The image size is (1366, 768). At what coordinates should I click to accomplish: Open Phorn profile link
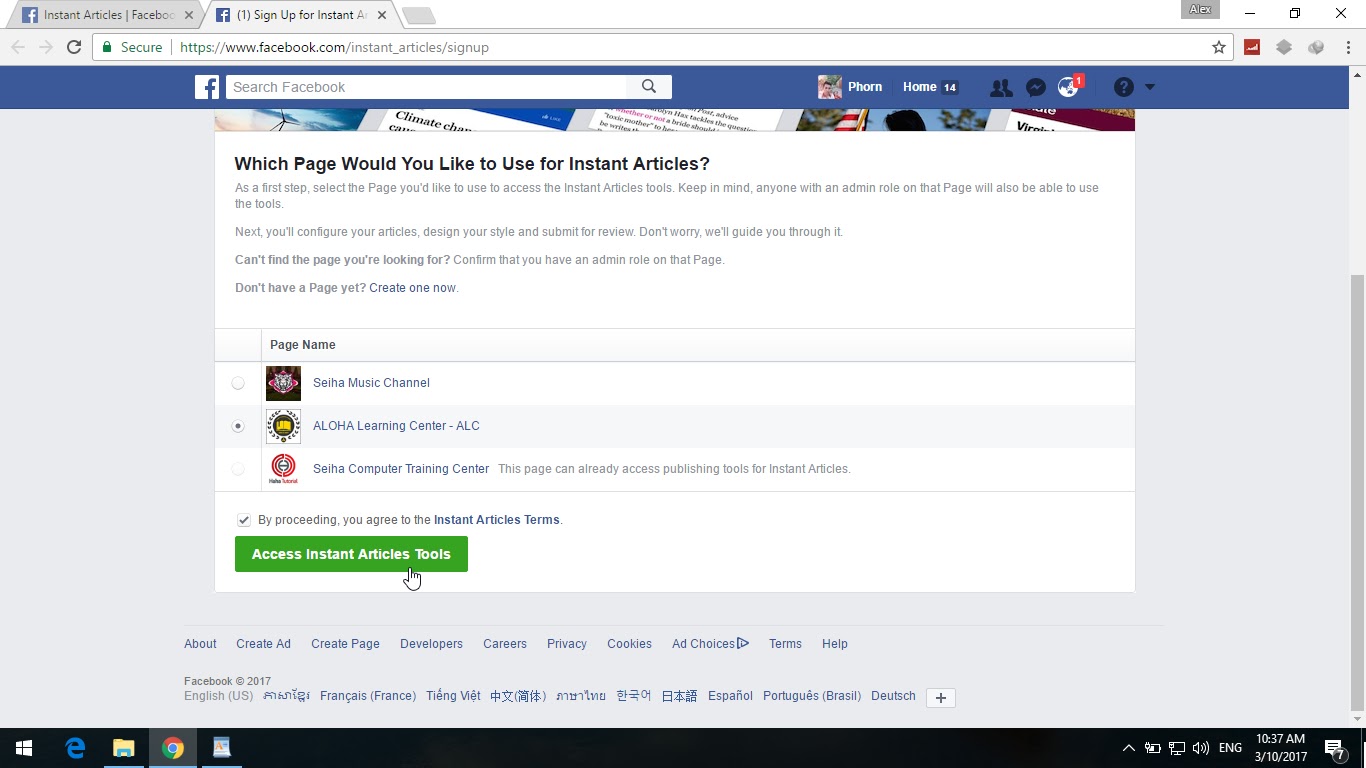865,87
